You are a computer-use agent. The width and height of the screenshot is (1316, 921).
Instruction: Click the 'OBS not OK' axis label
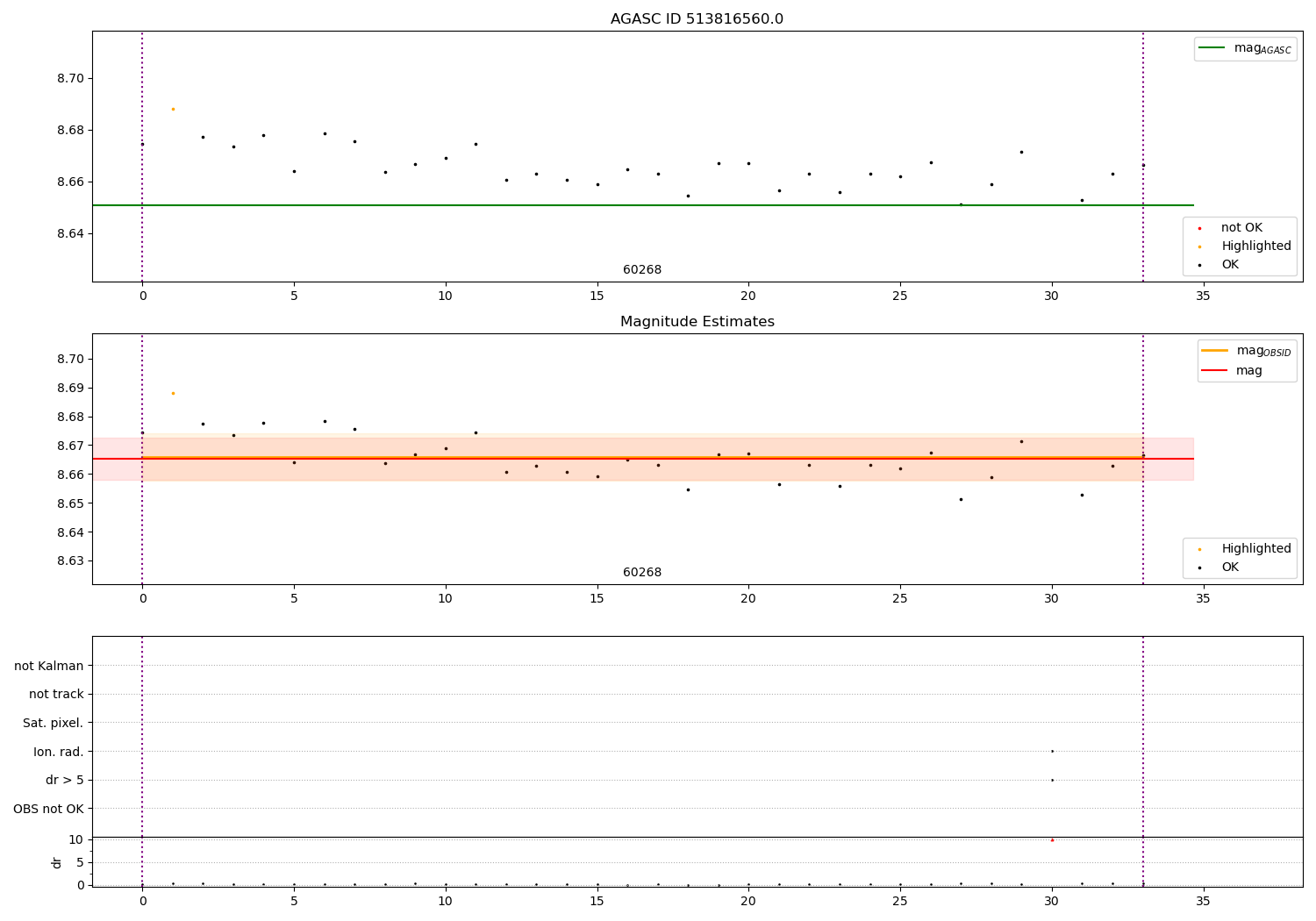pyautogui.click(x=48, y=809)
